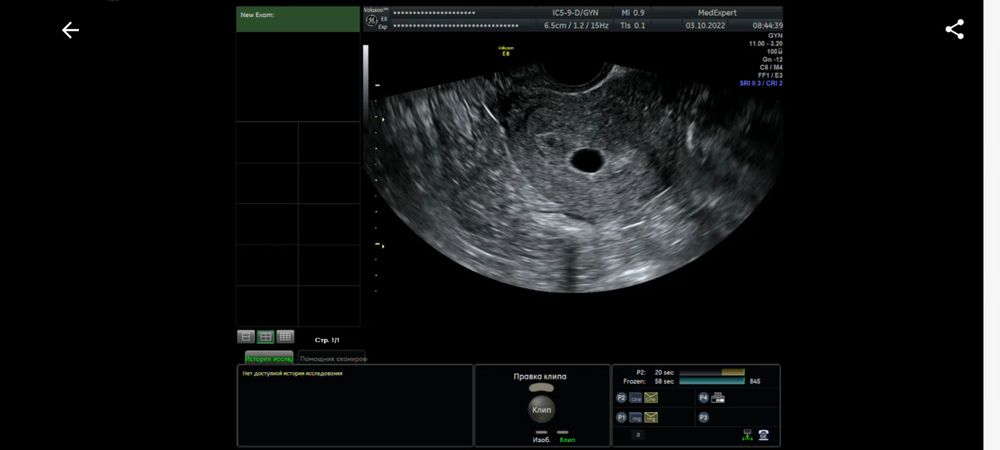
Task: Select the 3x3 grid layout button
Action: pyautogui.click(x=285, y=337)
